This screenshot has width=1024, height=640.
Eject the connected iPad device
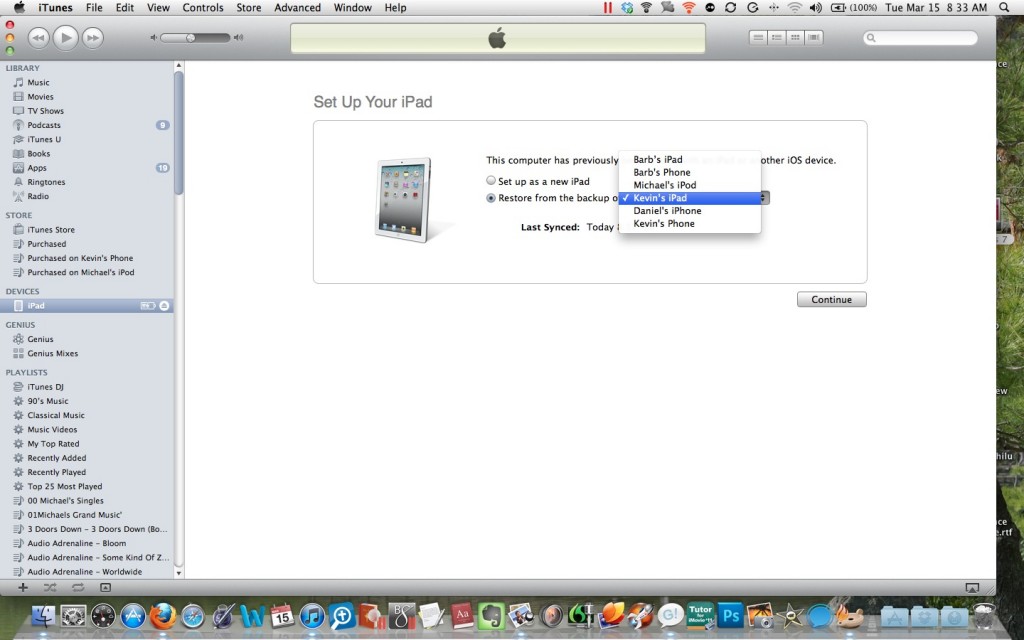pos(166,306)
